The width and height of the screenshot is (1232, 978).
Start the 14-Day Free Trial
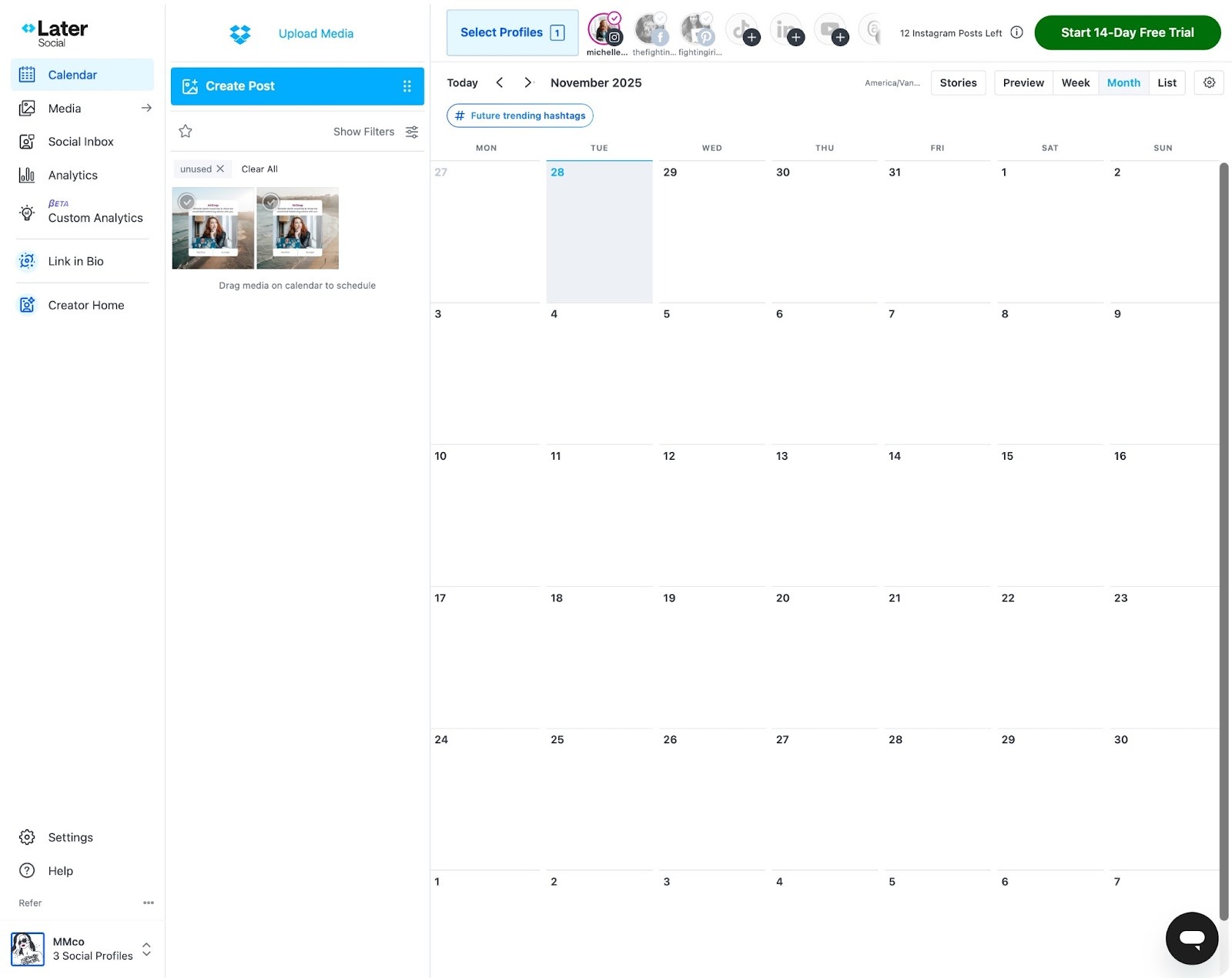pos(1127,32)
